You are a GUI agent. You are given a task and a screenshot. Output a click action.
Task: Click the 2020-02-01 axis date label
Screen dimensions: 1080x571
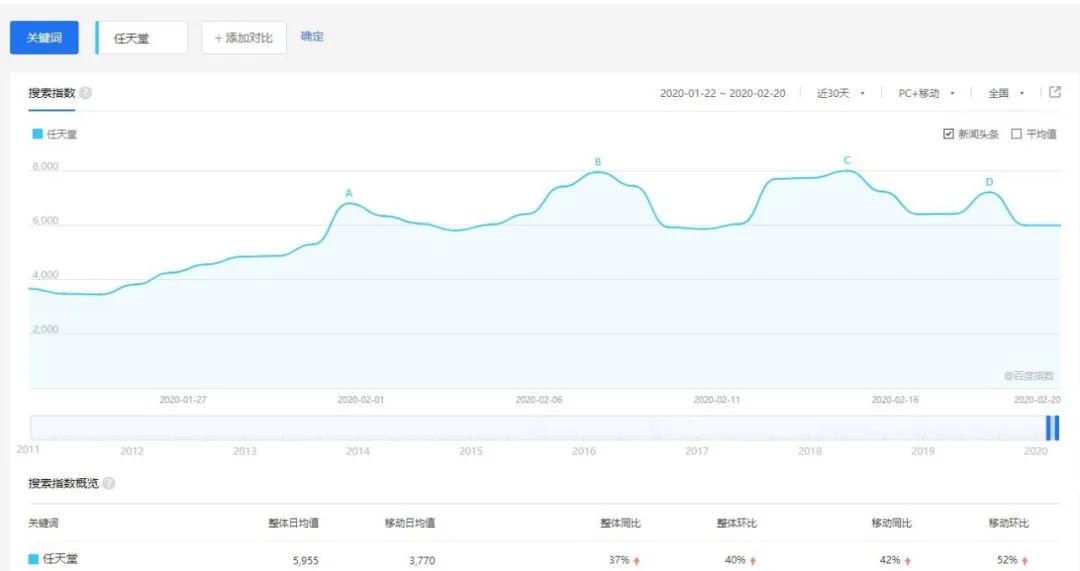point(361,399)
